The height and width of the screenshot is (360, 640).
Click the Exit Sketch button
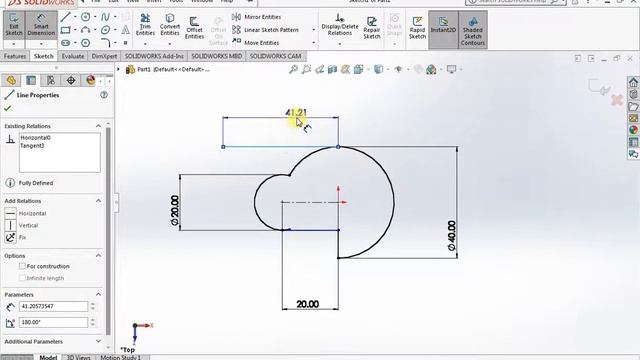click(x=14, y=25)
